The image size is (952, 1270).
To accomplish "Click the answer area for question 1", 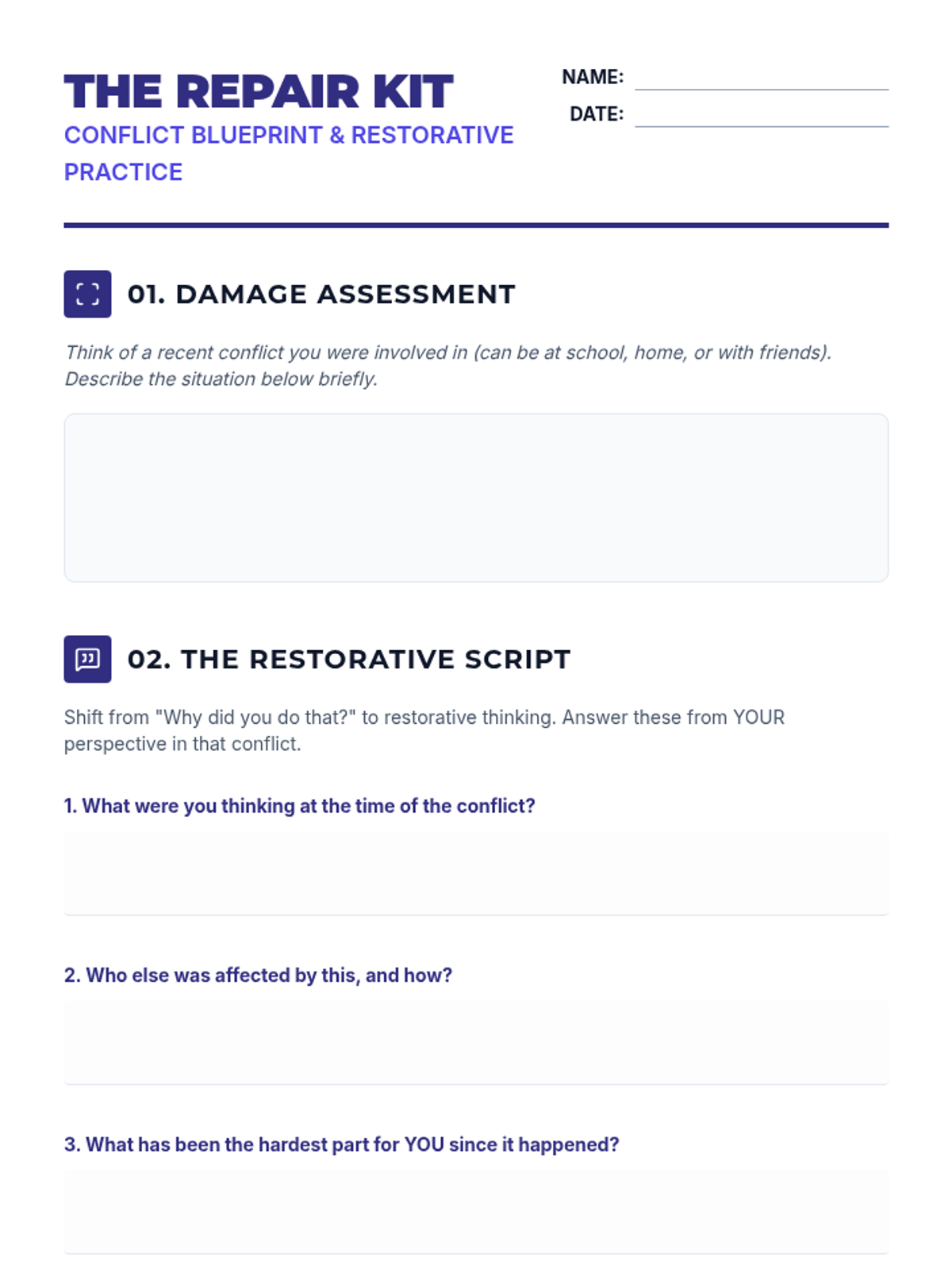I will [476, 873].
